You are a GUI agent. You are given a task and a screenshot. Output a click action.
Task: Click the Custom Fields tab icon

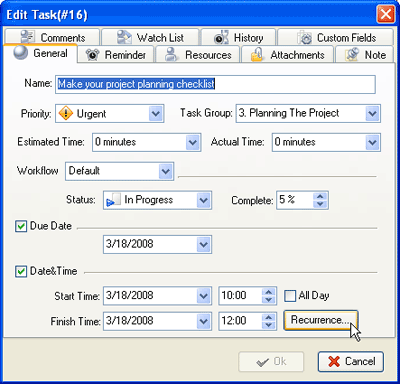[x=304, y=37]
